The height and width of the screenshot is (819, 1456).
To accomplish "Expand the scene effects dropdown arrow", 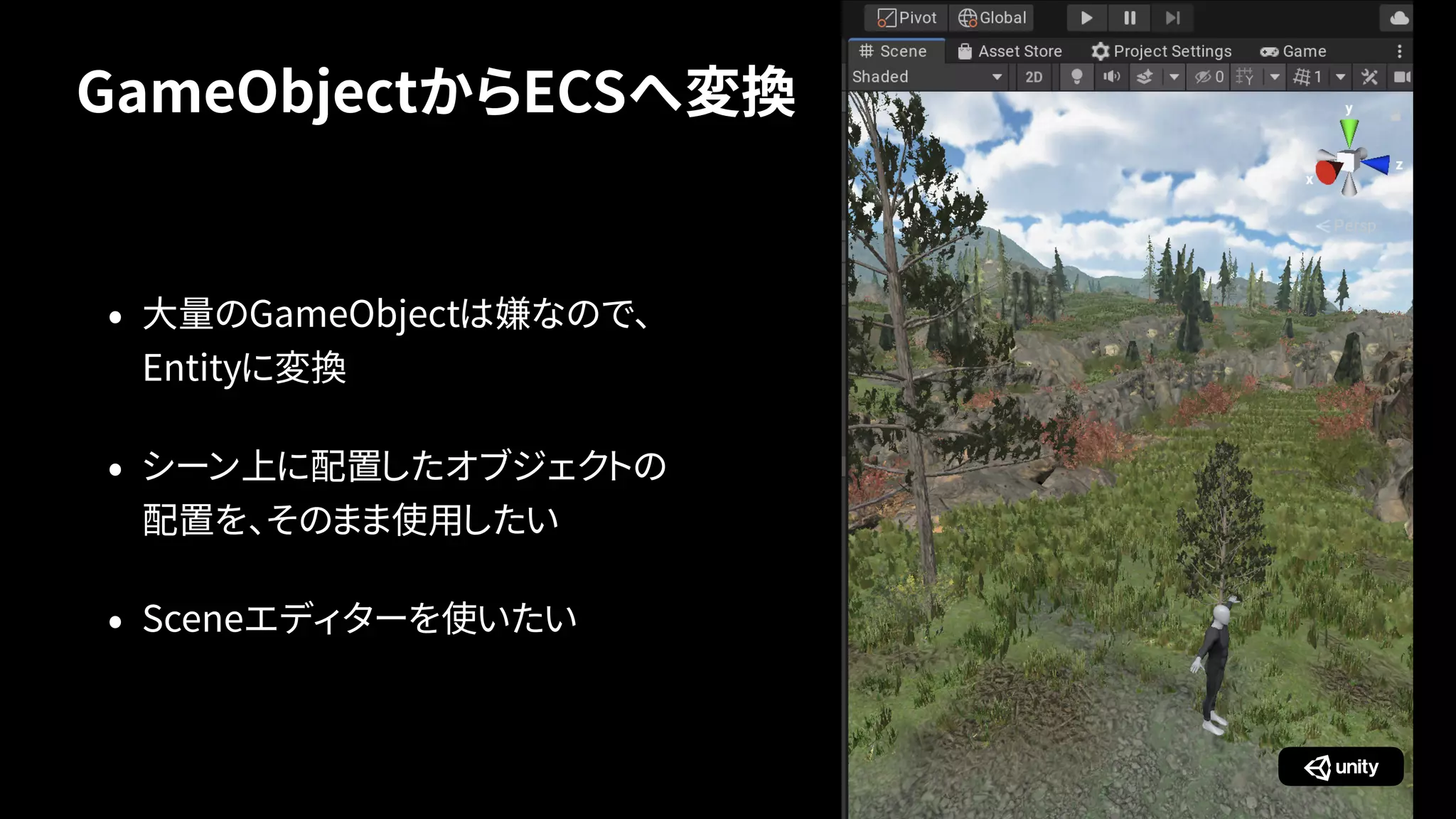I will click(1174, 77).
